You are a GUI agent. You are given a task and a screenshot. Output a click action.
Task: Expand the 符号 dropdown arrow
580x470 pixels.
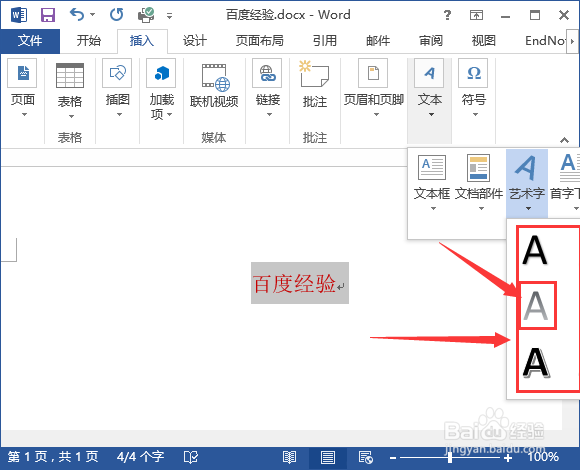pos(475,115)
